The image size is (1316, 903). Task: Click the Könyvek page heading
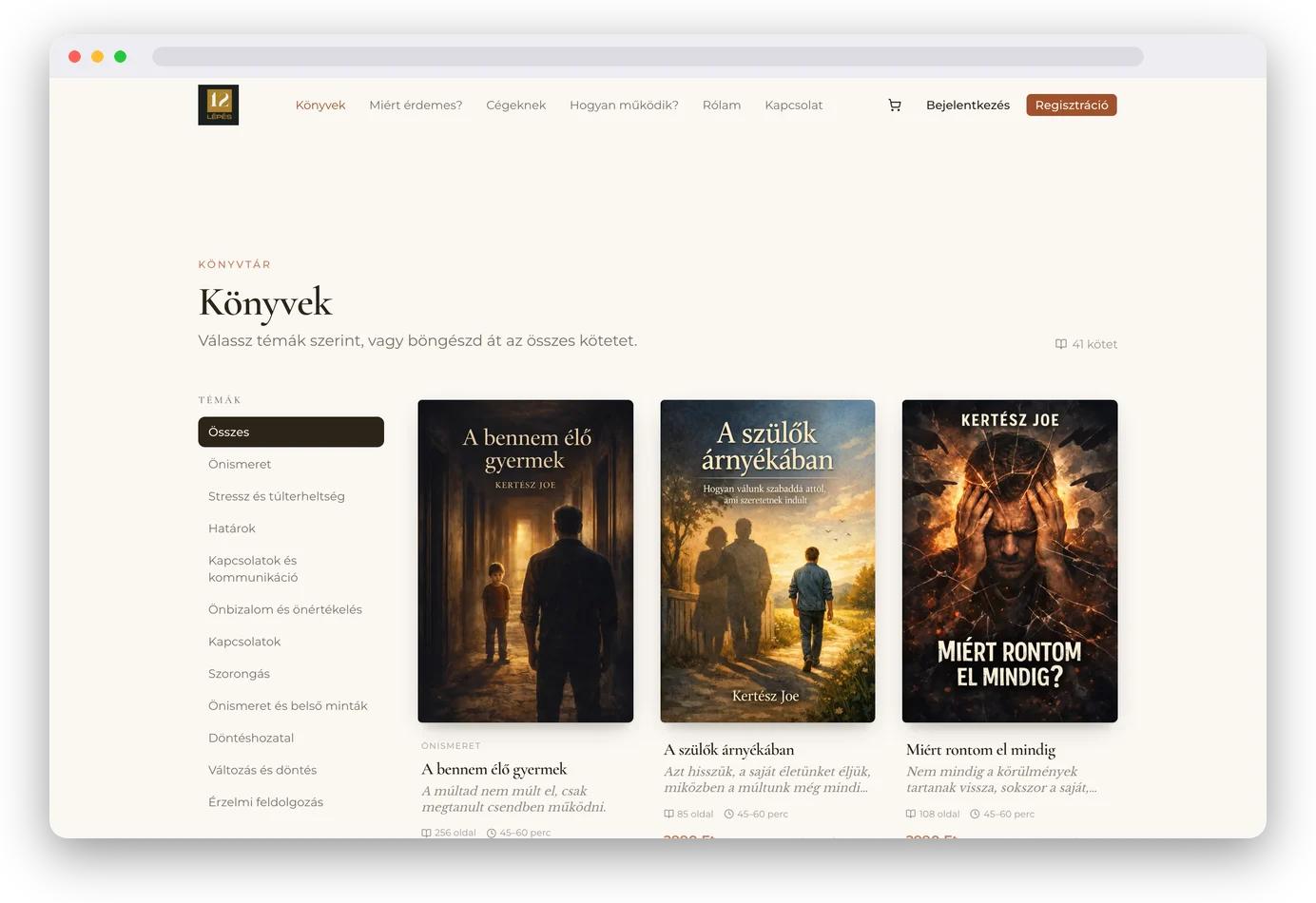(265, 303)
